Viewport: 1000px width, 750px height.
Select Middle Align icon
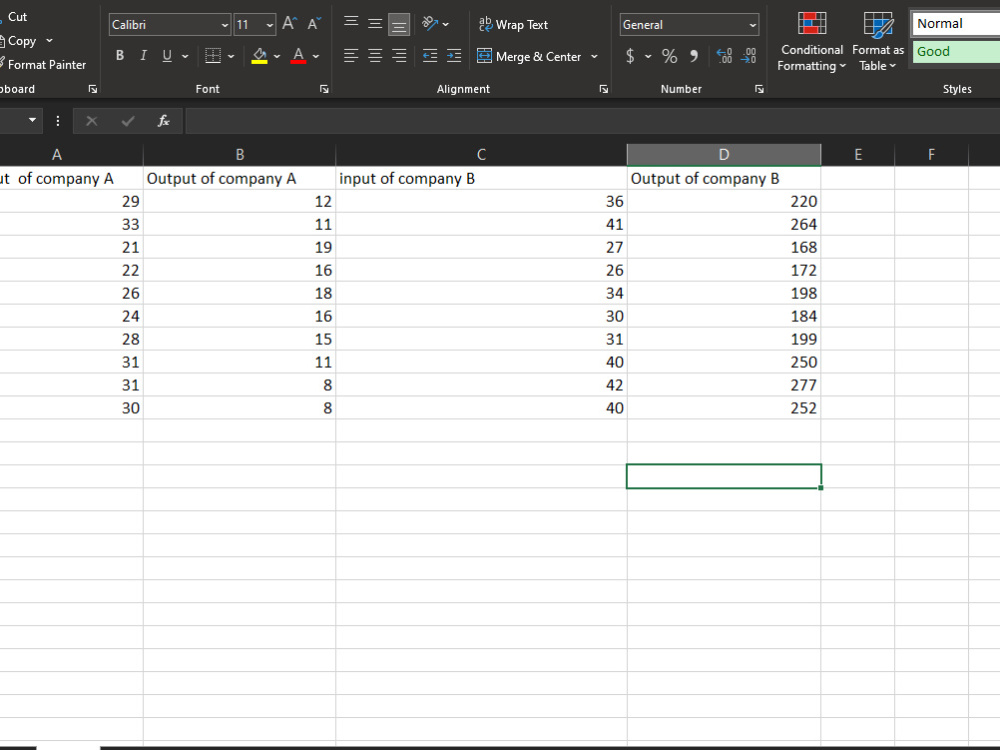coord(375,24)
